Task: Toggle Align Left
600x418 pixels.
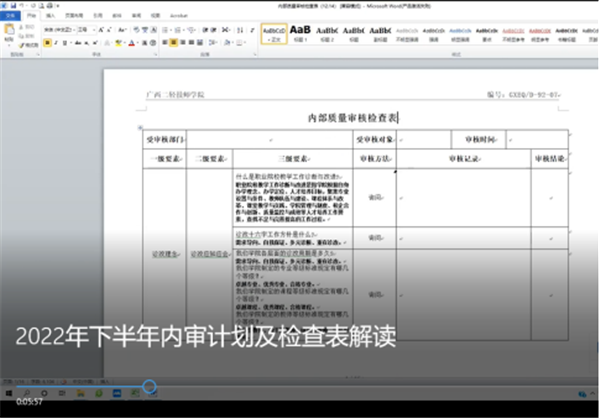Action: pyautogui.click(x=165, y=42)
